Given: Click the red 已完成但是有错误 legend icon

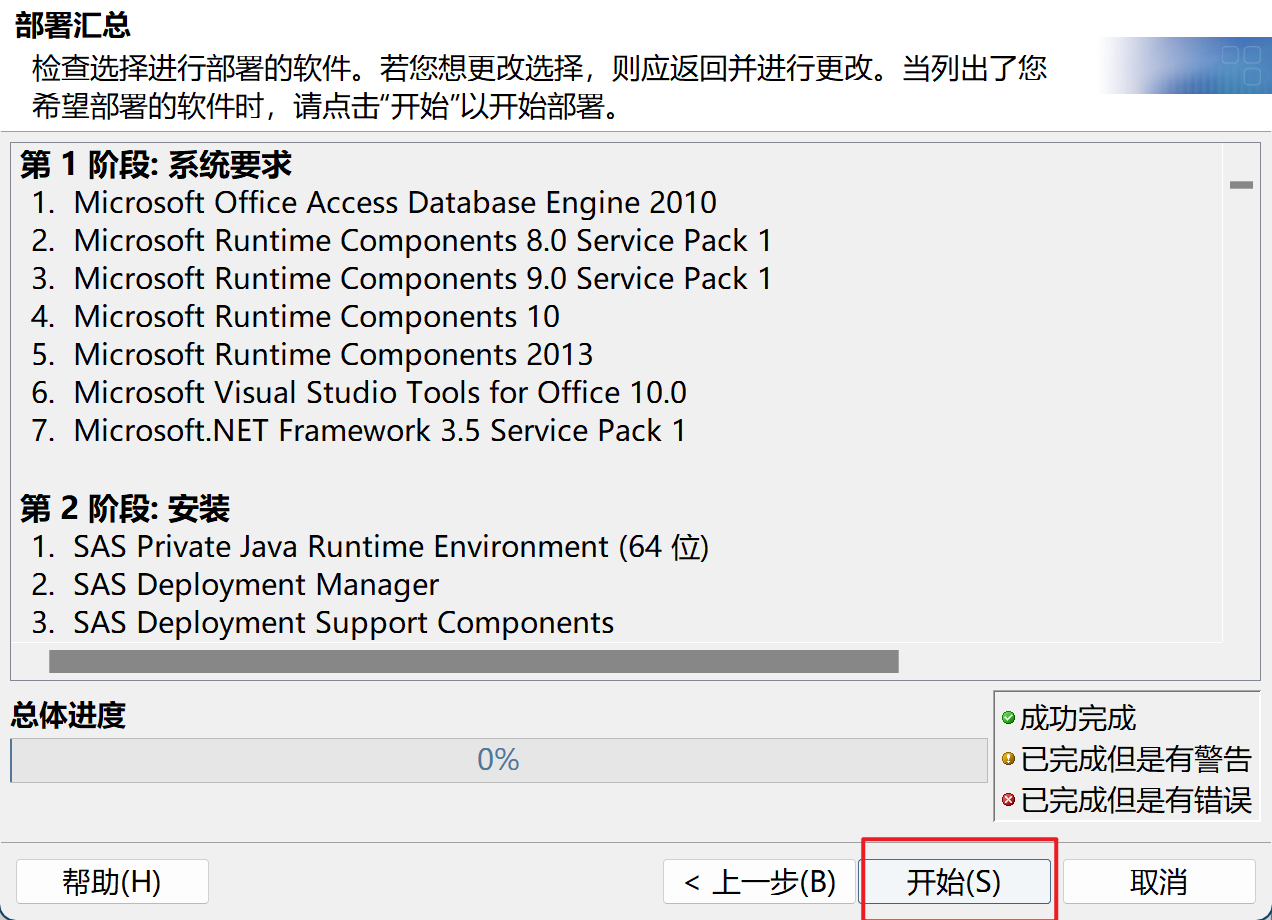Looking at the screenshot, I should pyautogui.click(x=1008, y=800).
